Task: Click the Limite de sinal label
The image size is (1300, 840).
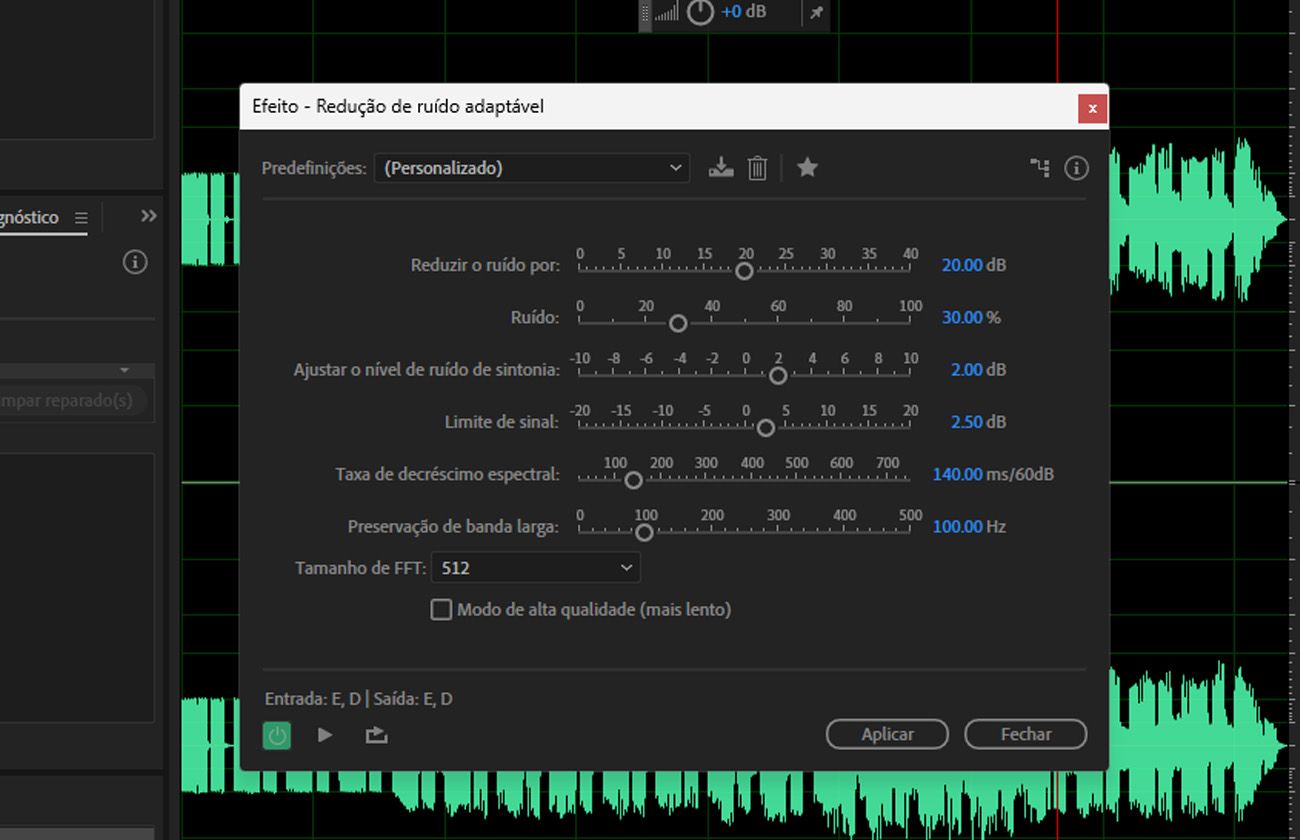Action: click(x=502, y=422)
